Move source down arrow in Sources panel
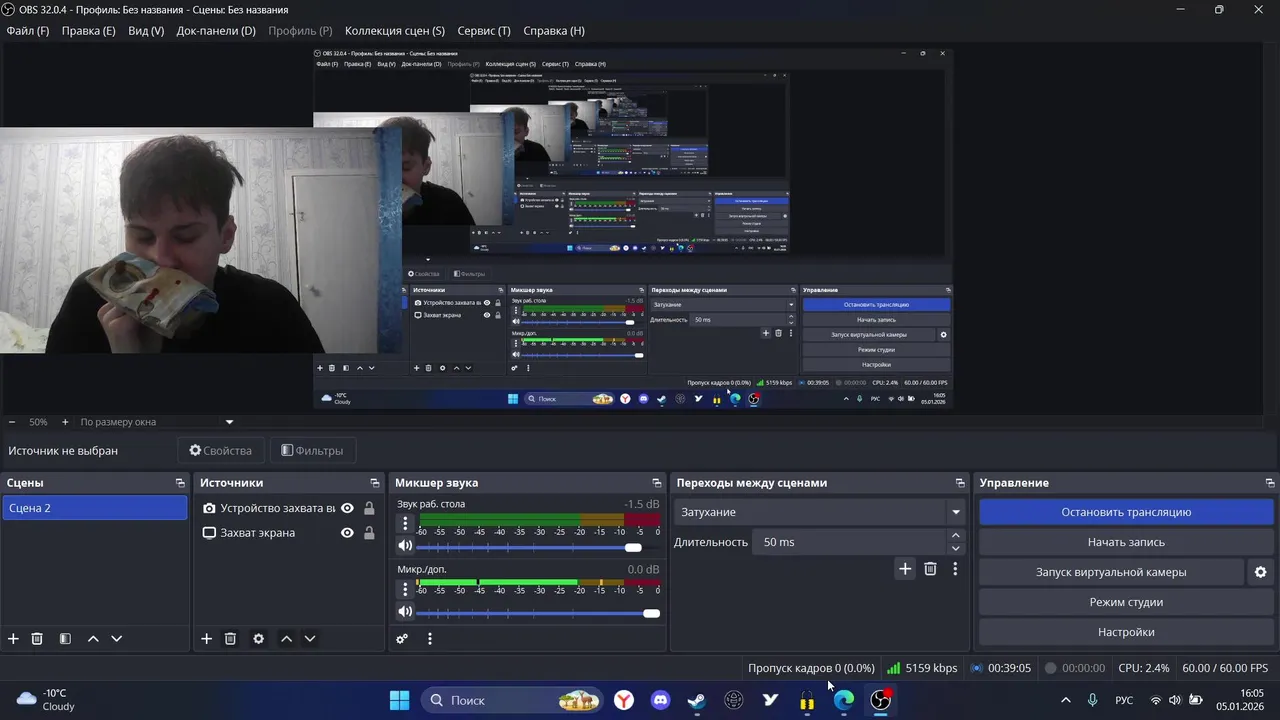 (309, 639)
